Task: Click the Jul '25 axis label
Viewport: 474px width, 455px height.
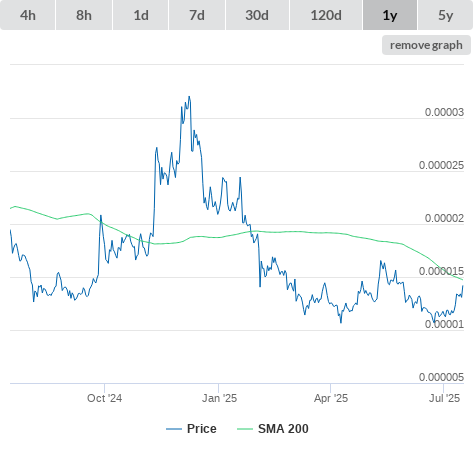Action: tap(444, 398)
